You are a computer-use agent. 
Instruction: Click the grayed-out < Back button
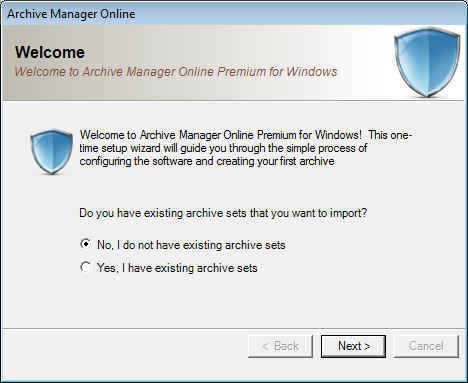click(280, 346)
